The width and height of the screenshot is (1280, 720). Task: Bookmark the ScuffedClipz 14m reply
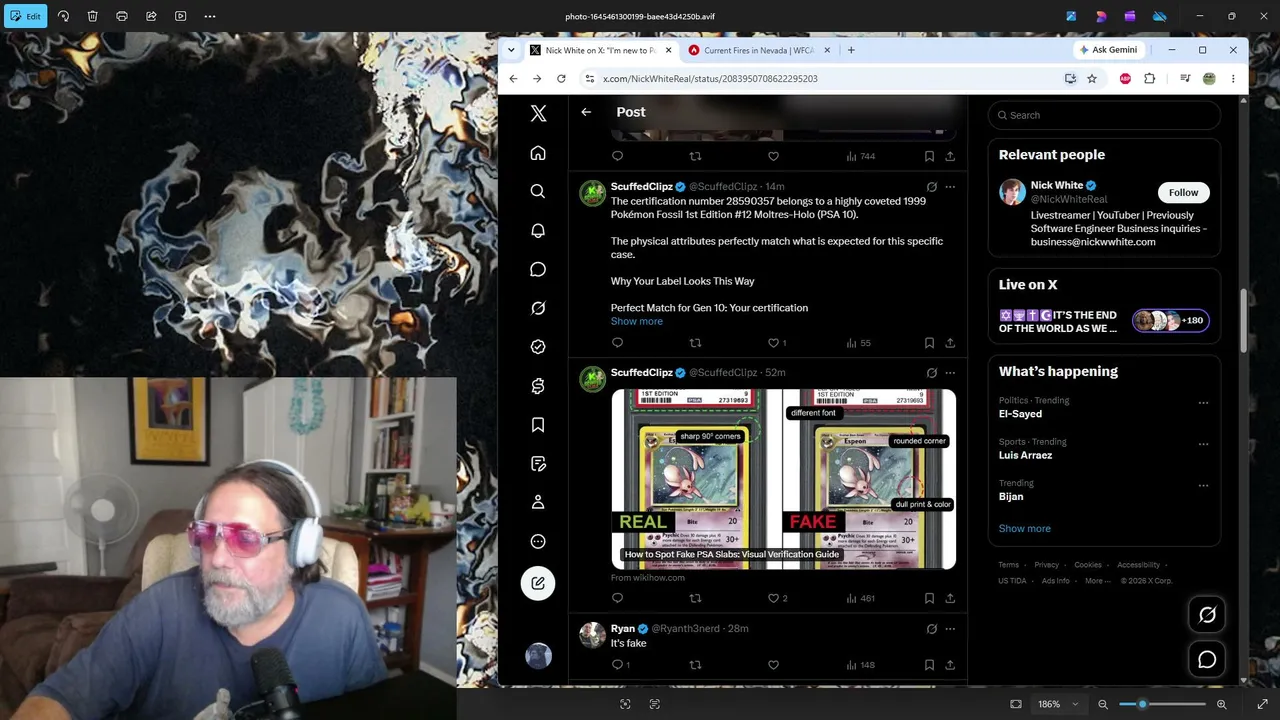pos(929,343)
